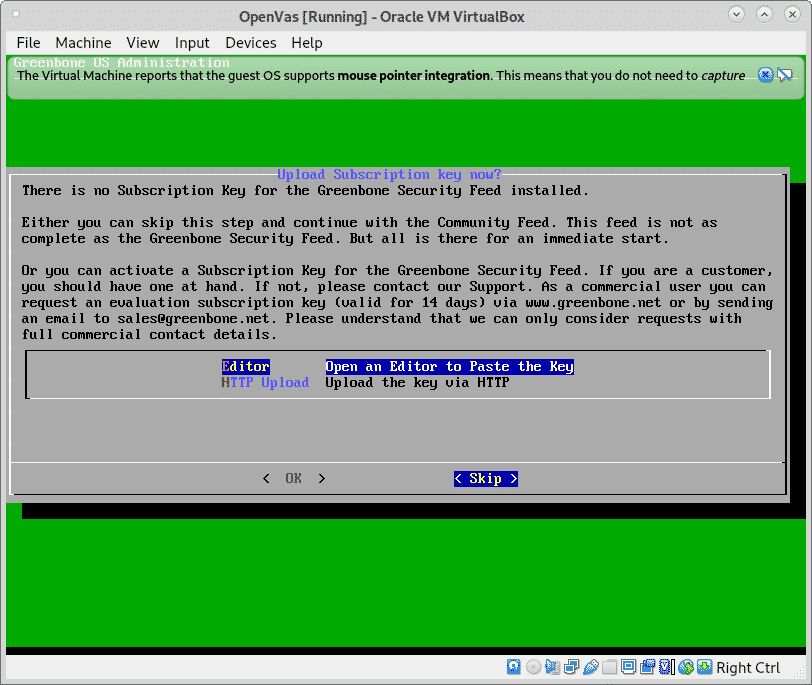This screenshot has height=685, width=812.
Task: Click the Skip button
Action: 486,478
